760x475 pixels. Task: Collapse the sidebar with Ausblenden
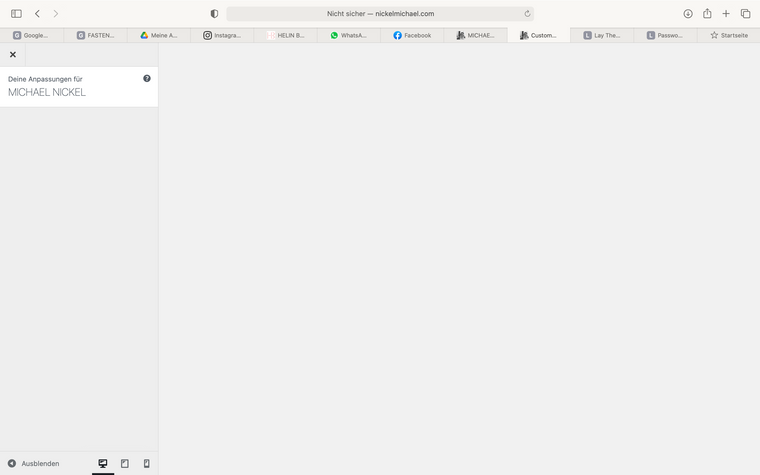pyautogui.click(x=34, y=464)
